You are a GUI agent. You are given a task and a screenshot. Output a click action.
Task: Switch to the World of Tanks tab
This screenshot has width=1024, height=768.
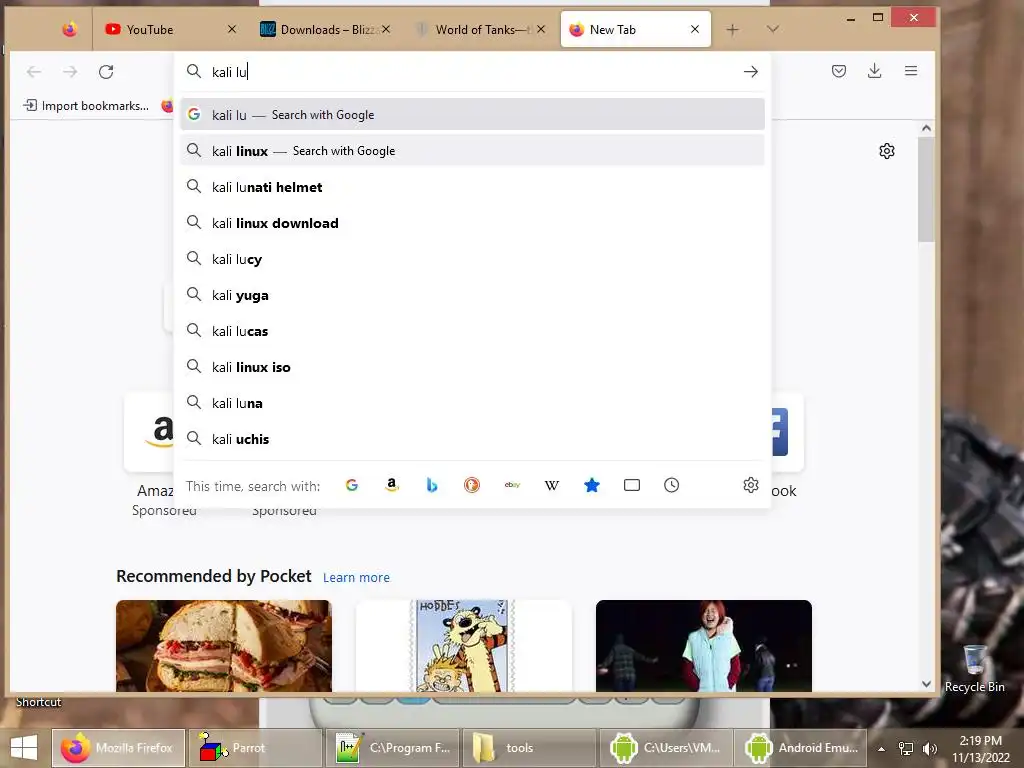click(x=480, y=29)
